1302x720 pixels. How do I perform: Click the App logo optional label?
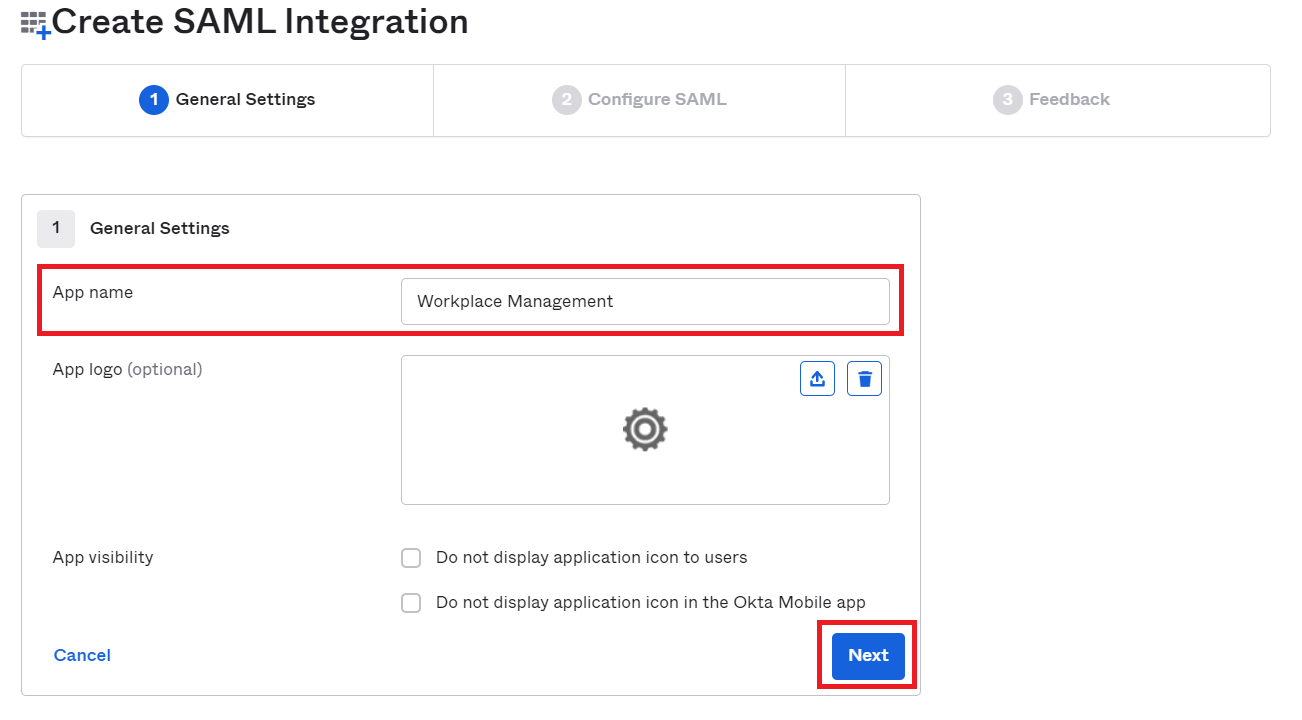coord(127,370)
